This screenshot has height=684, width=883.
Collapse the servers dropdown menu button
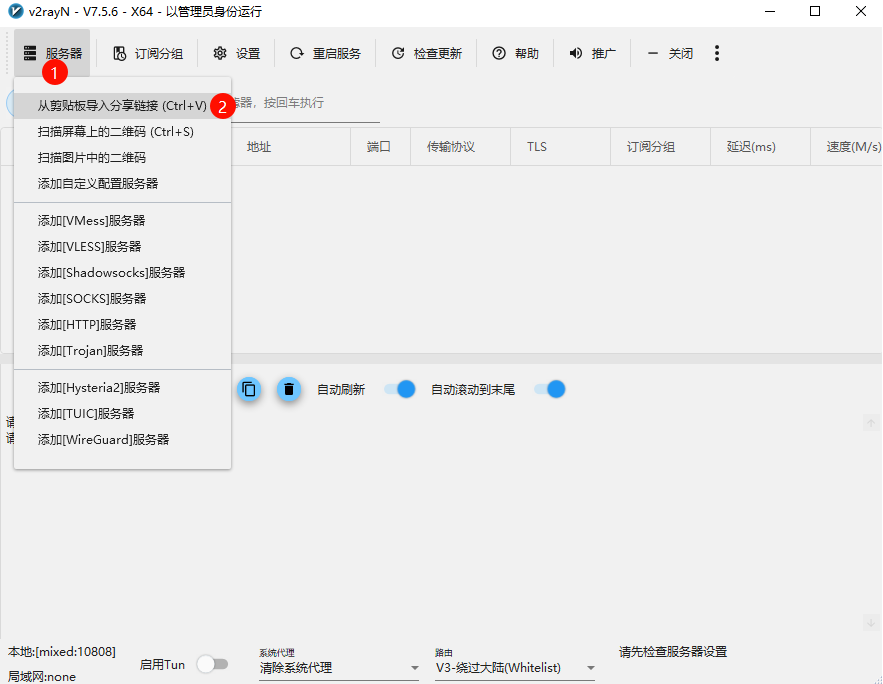coord(53,54)
